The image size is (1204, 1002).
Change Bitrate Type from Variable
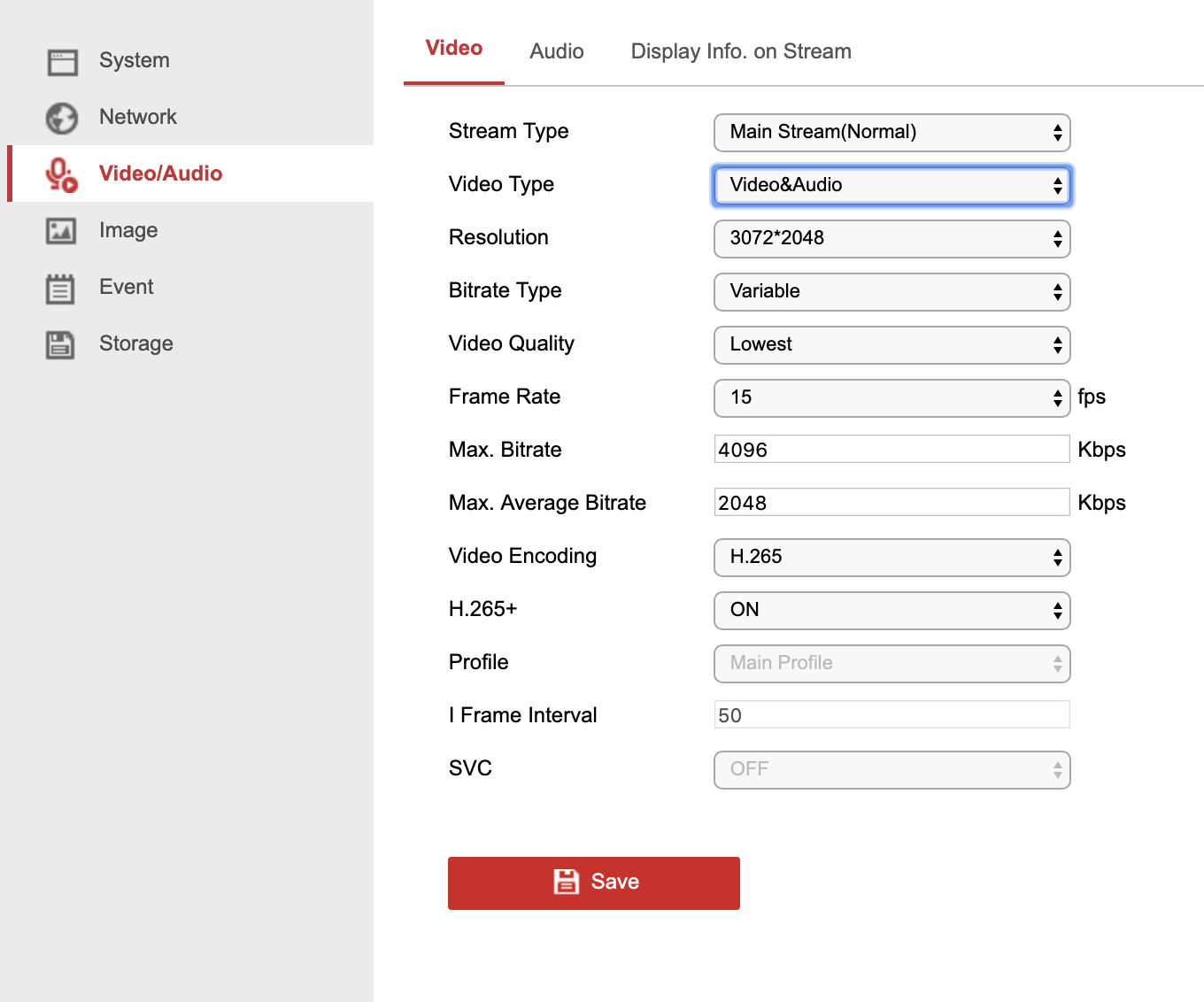891,292
